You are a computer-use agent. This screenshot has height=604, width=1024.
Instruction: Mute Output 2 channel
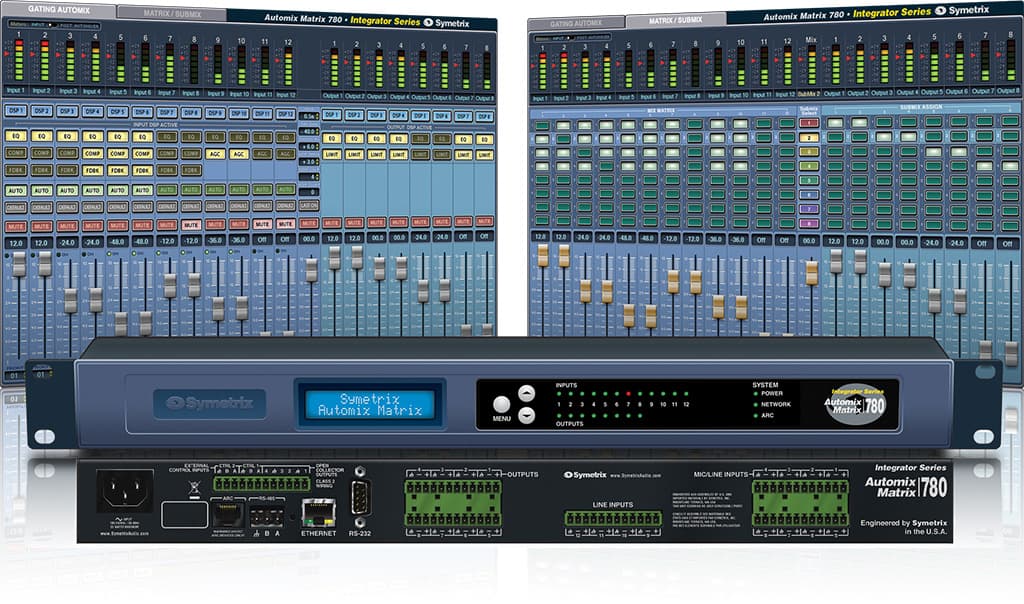tap(354, 223)
